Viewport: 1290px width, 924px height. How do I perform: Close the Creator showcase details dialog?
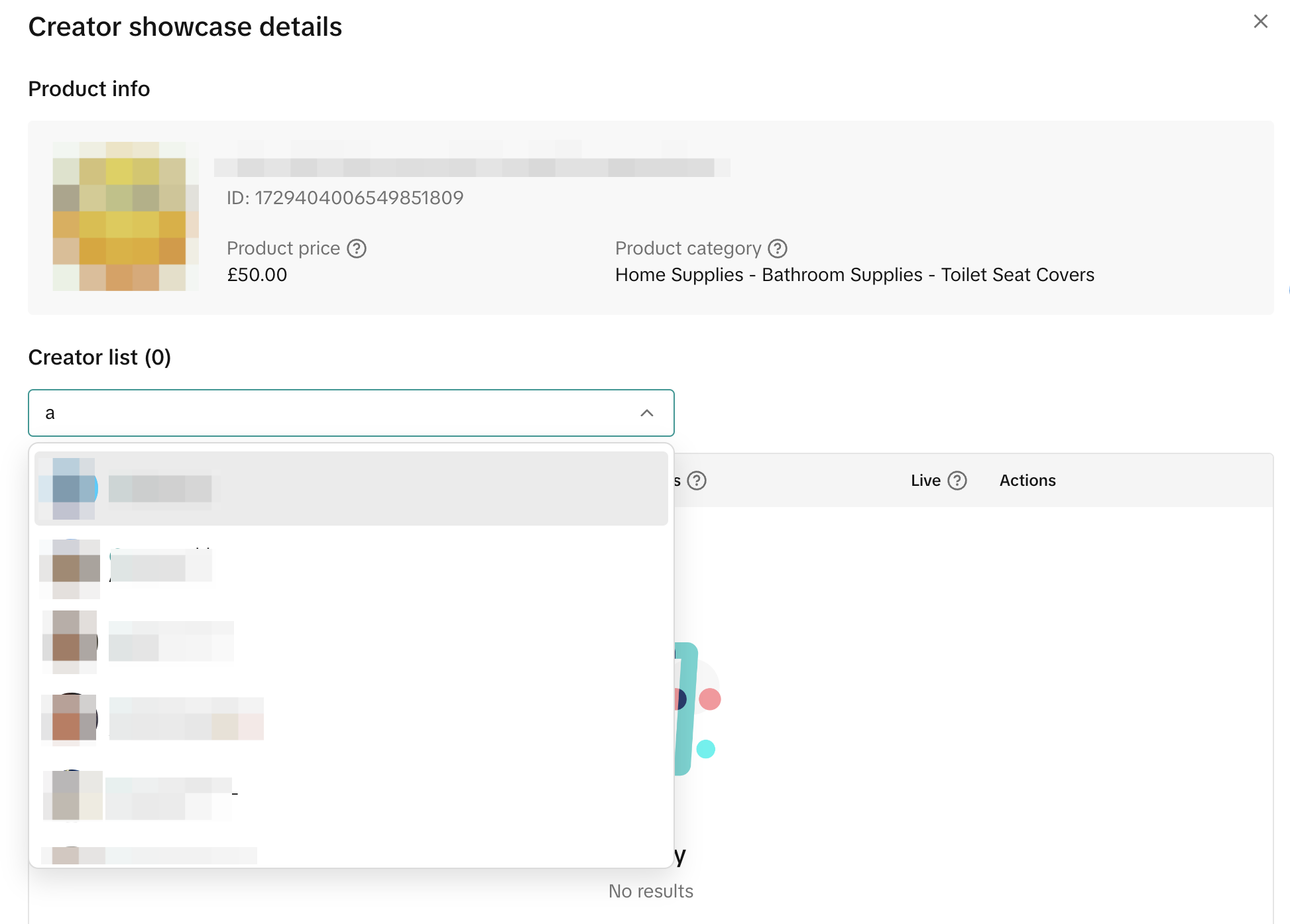[x=1260, y=22]
